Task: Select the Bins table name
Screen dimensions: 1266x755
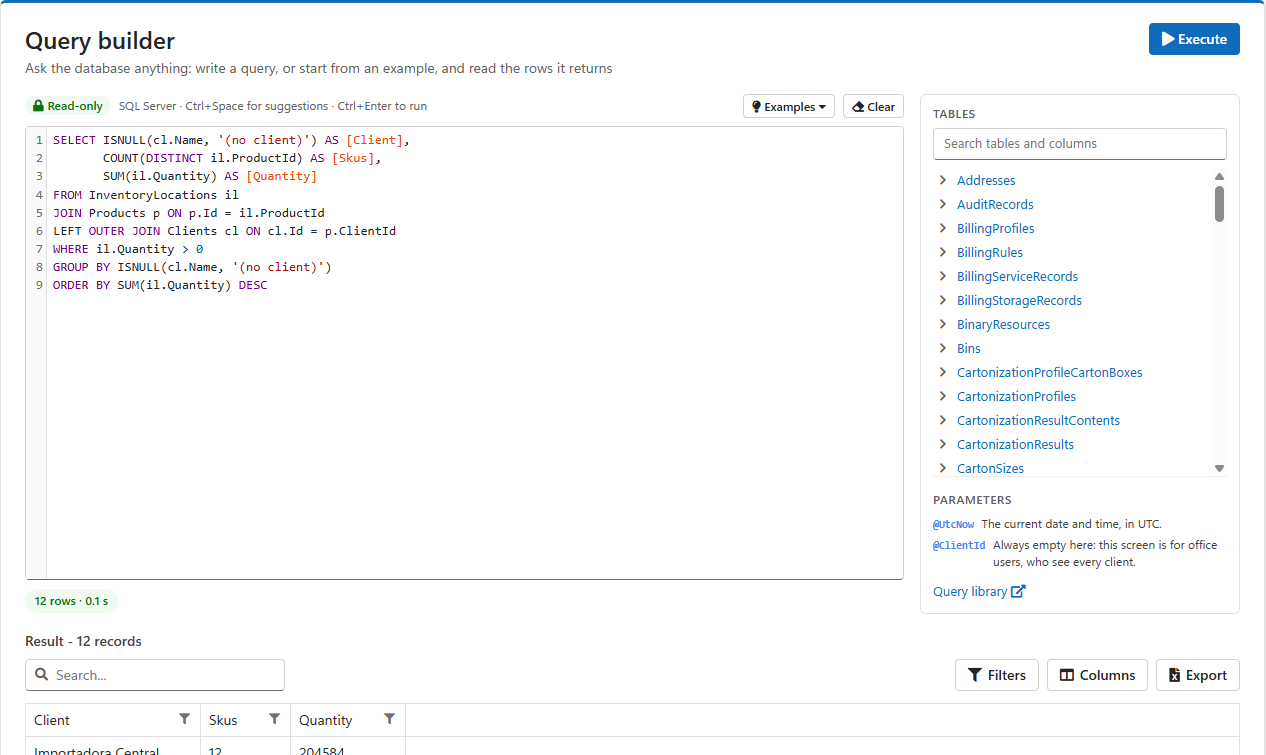Action: pos(969,348)
